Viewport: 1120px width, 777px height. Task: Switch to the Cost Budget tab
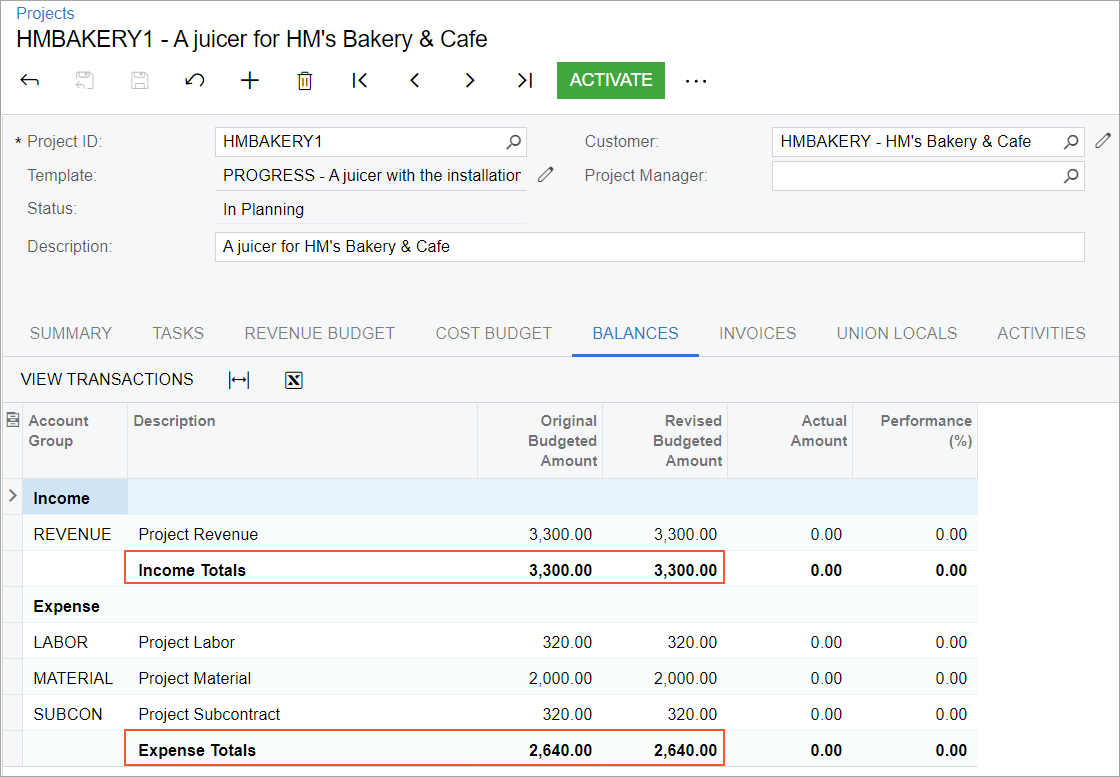493,334
